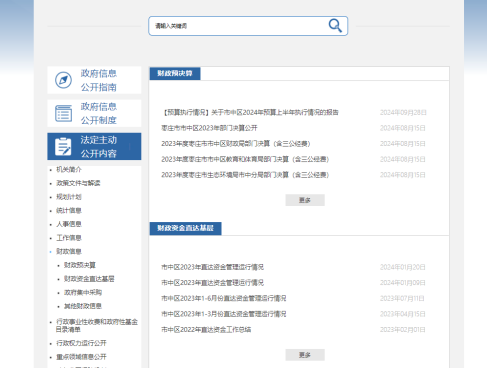This screenshot has width=487, height=369.
Task: Select the 财政资金直达基层 section tab
Action: [185, 228]
